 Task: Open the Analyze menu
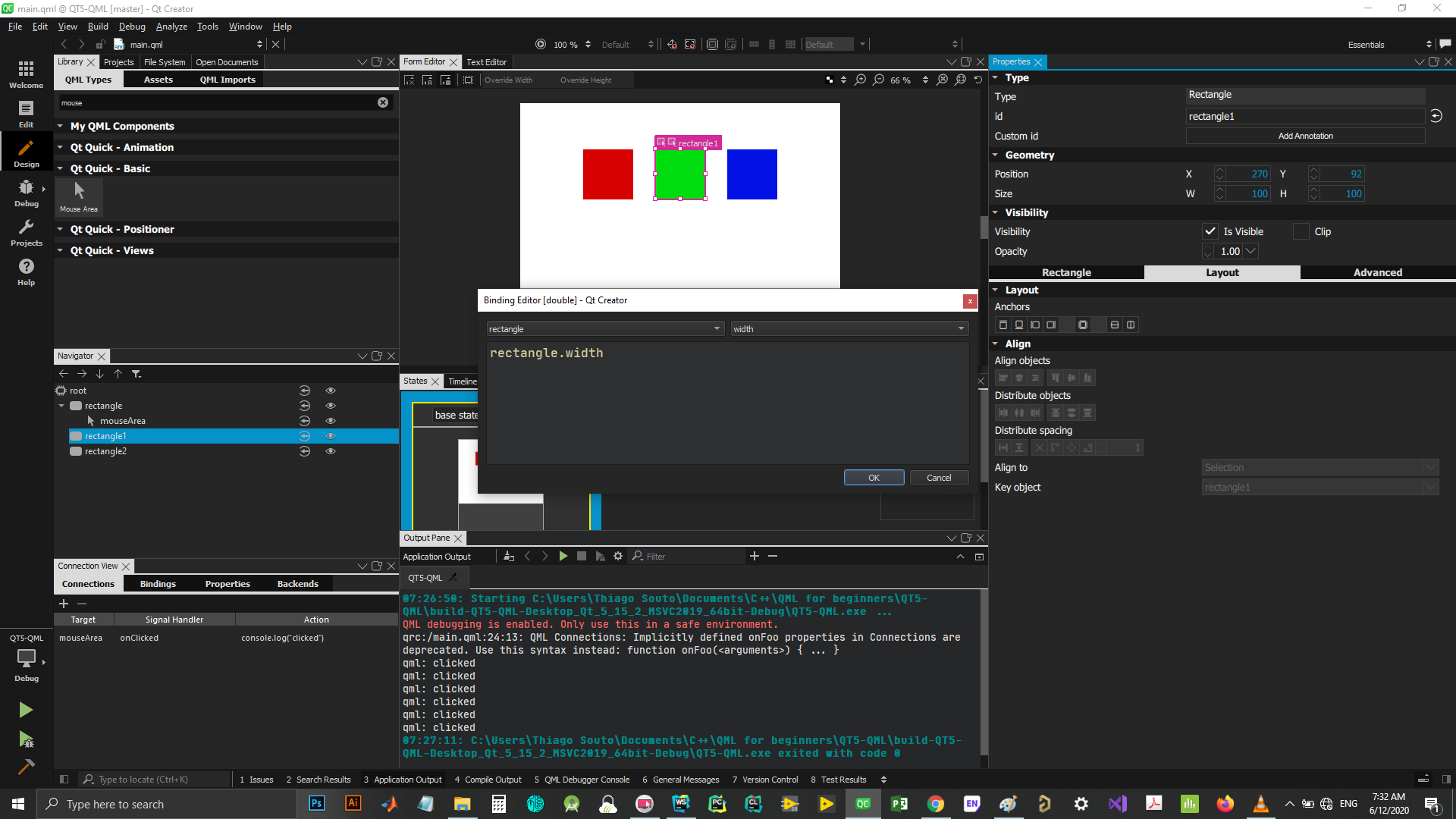click(171, 27)
